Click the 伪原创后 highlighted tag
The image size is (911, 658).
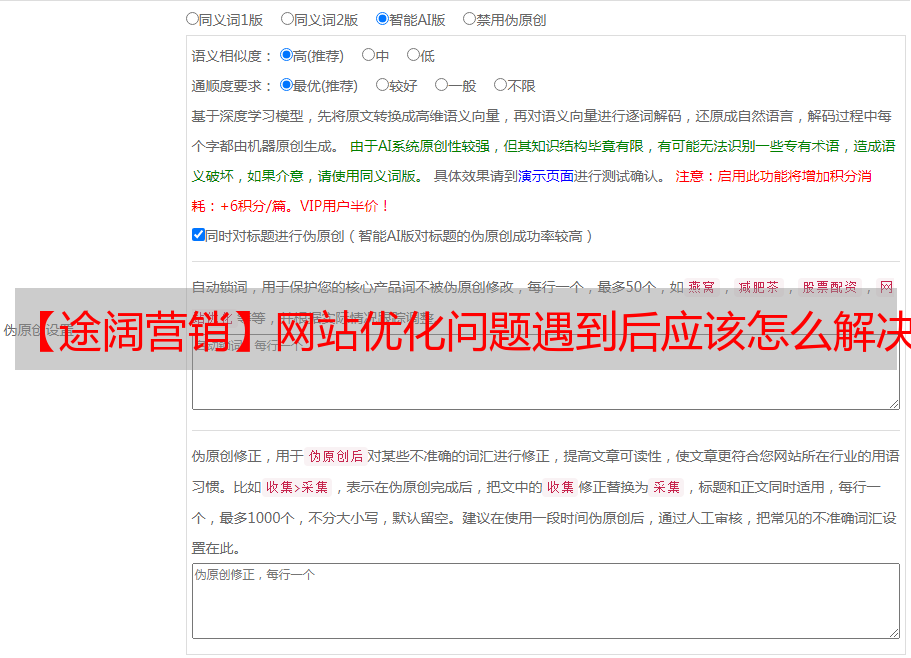tap(336, 456)
